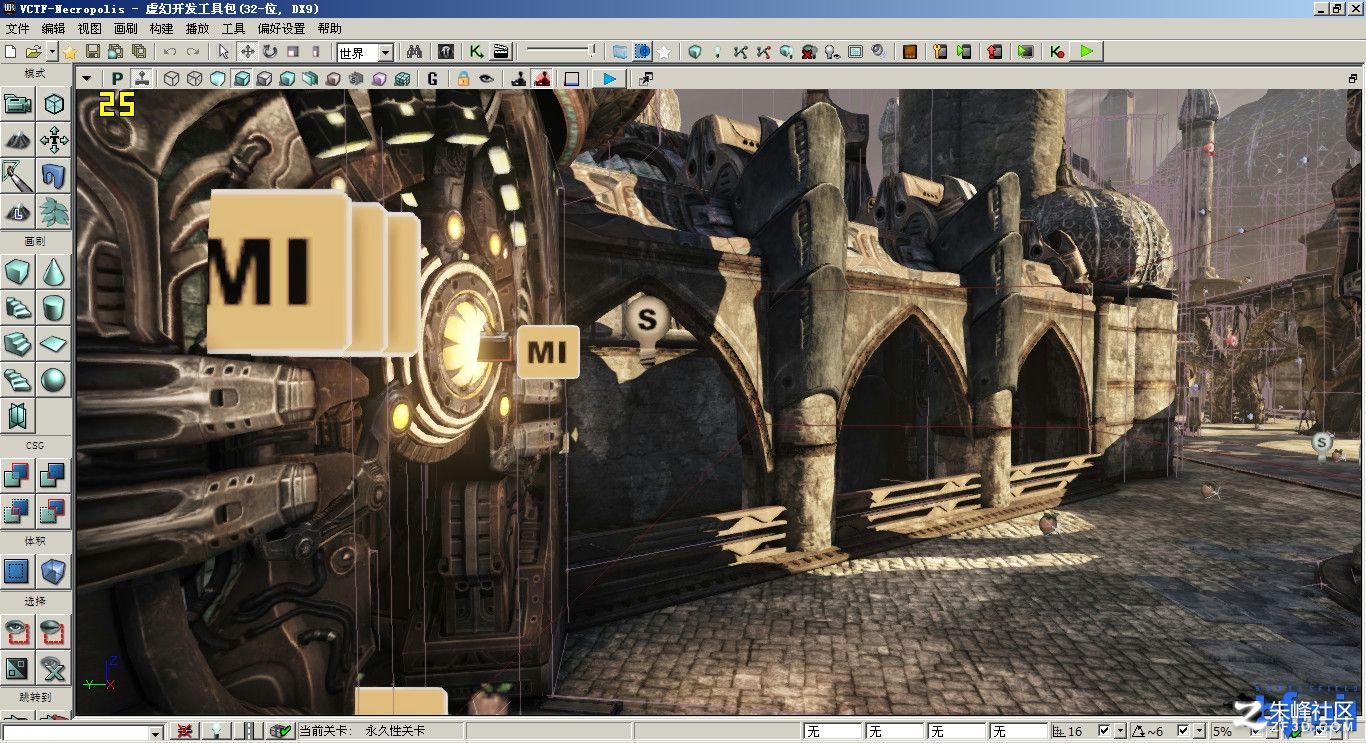
Task: Select Perspective view P button
Action: 118,78
